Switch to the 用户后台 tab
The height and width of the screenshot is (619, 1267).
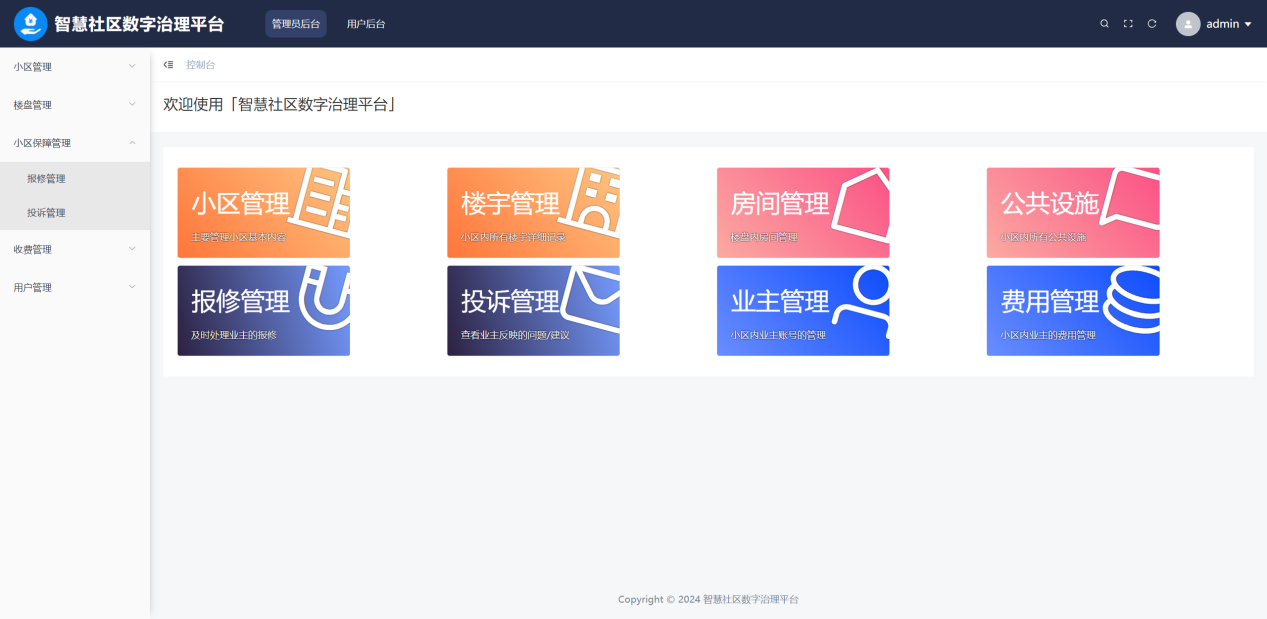pos(366,22)
